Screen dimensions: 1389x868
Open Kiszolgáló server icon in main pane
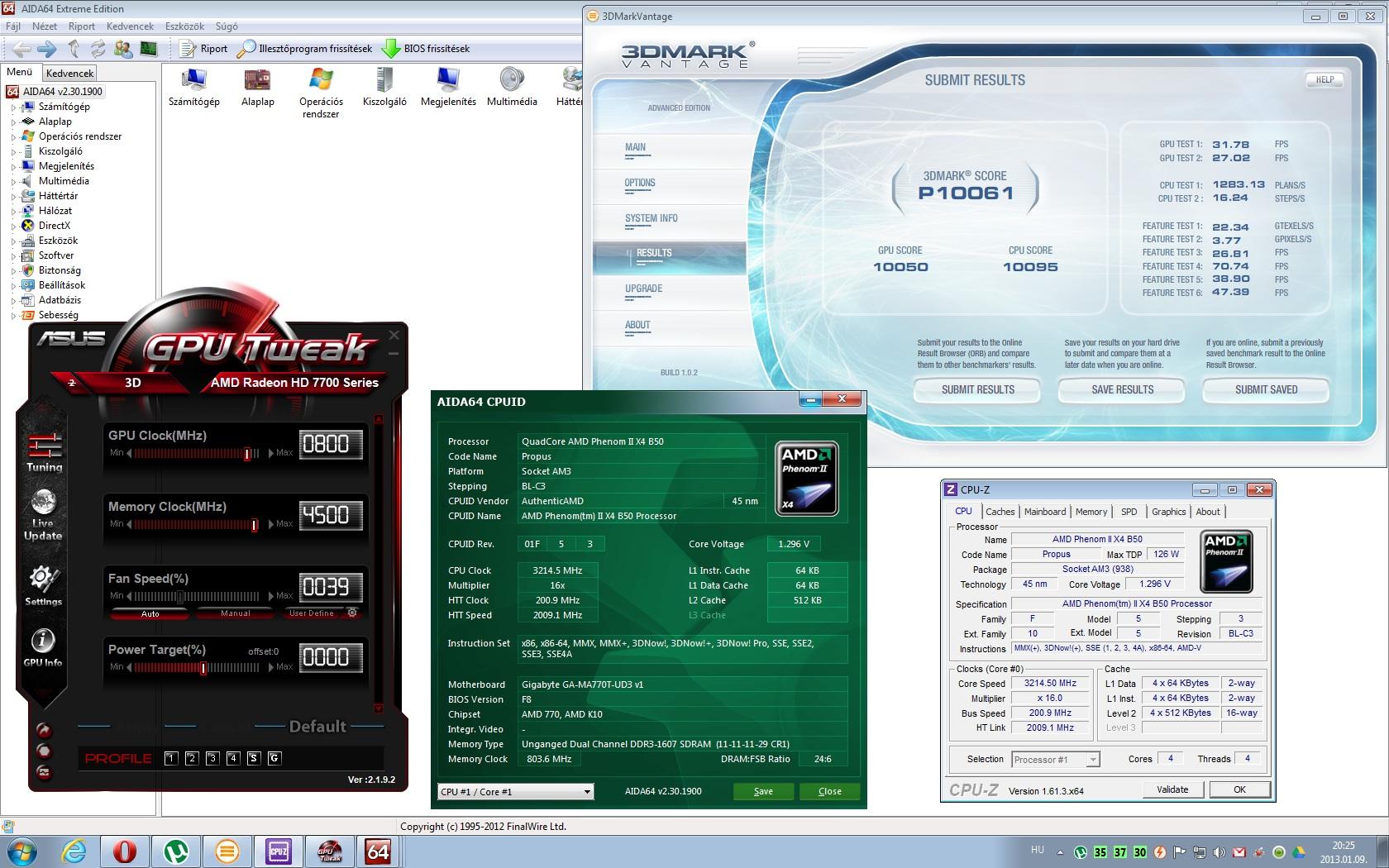[x=384, y=87]
